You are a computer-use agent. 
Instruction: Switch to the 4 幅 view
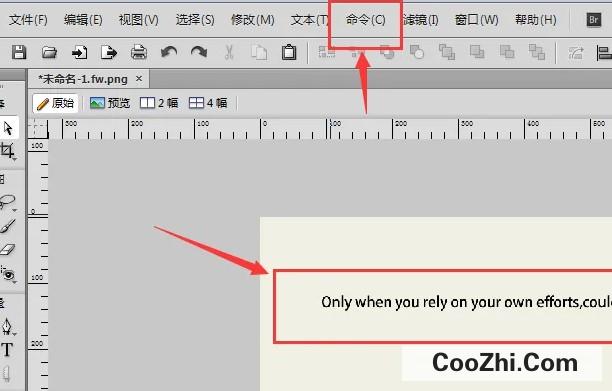[x=208, y=103]
